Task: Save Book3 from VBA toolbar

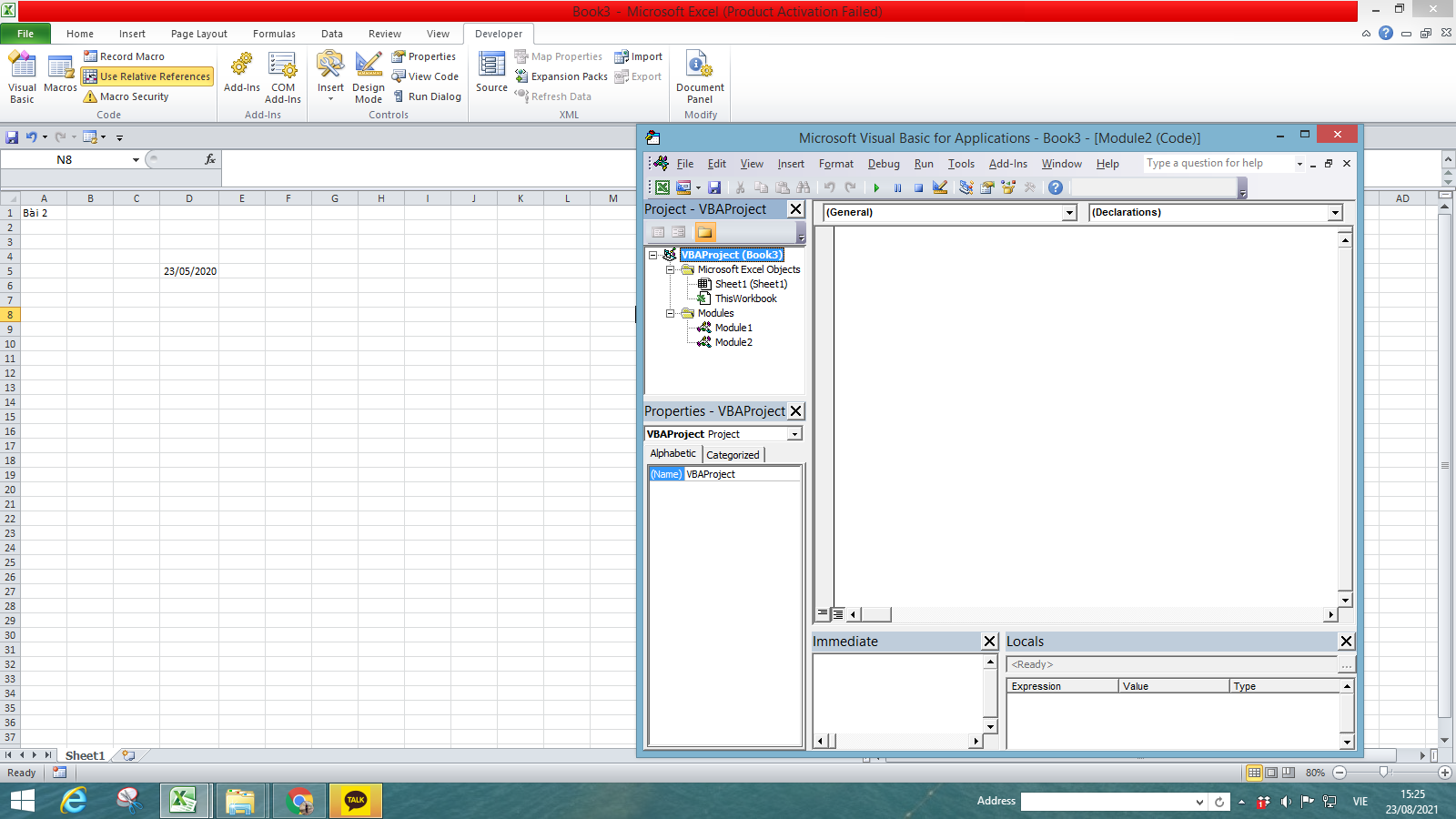Action: coord(714,187)
